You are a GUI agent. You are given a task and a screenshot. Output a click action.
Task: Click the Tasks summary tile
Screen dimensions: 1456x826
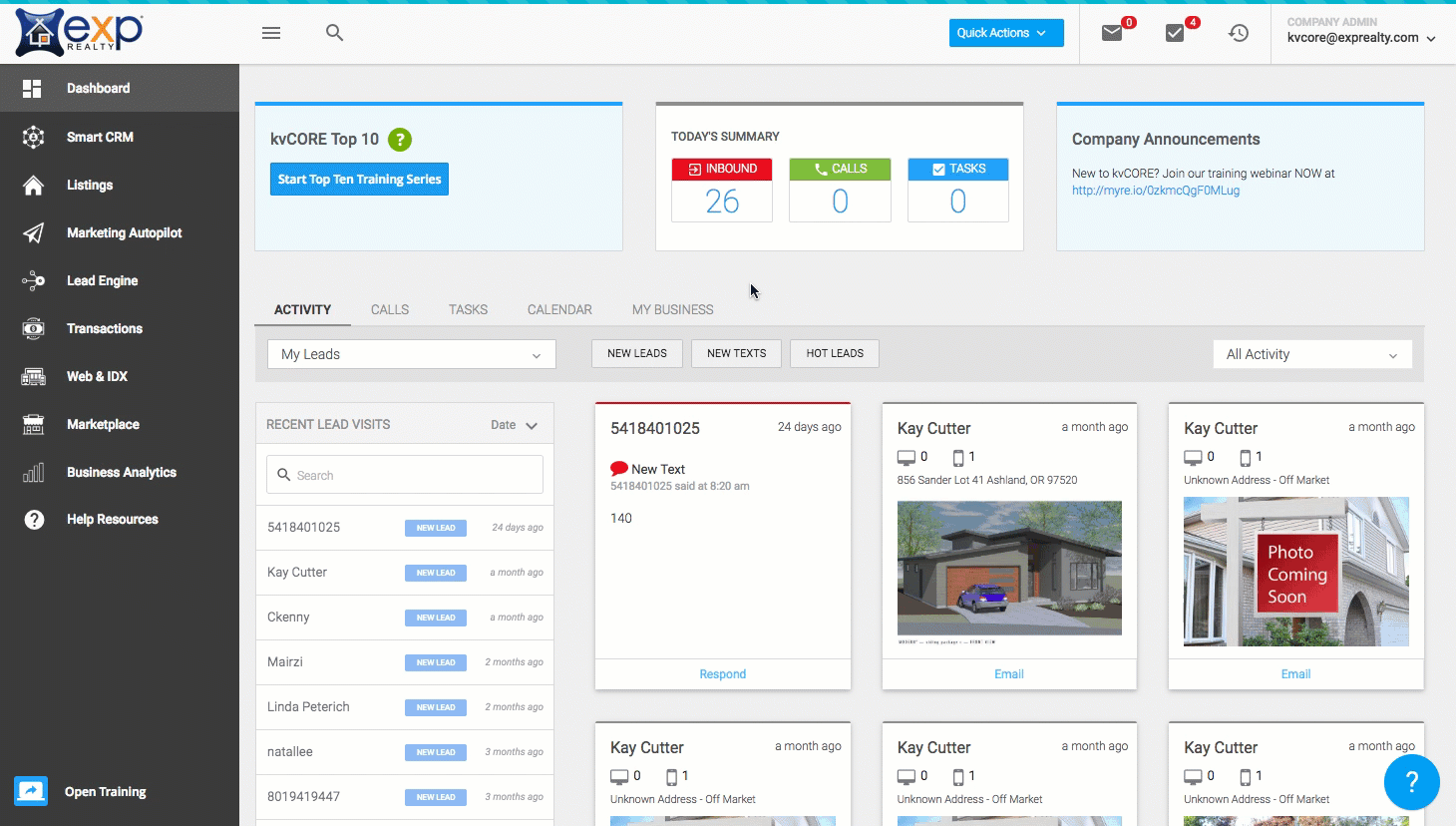point(957,190)
